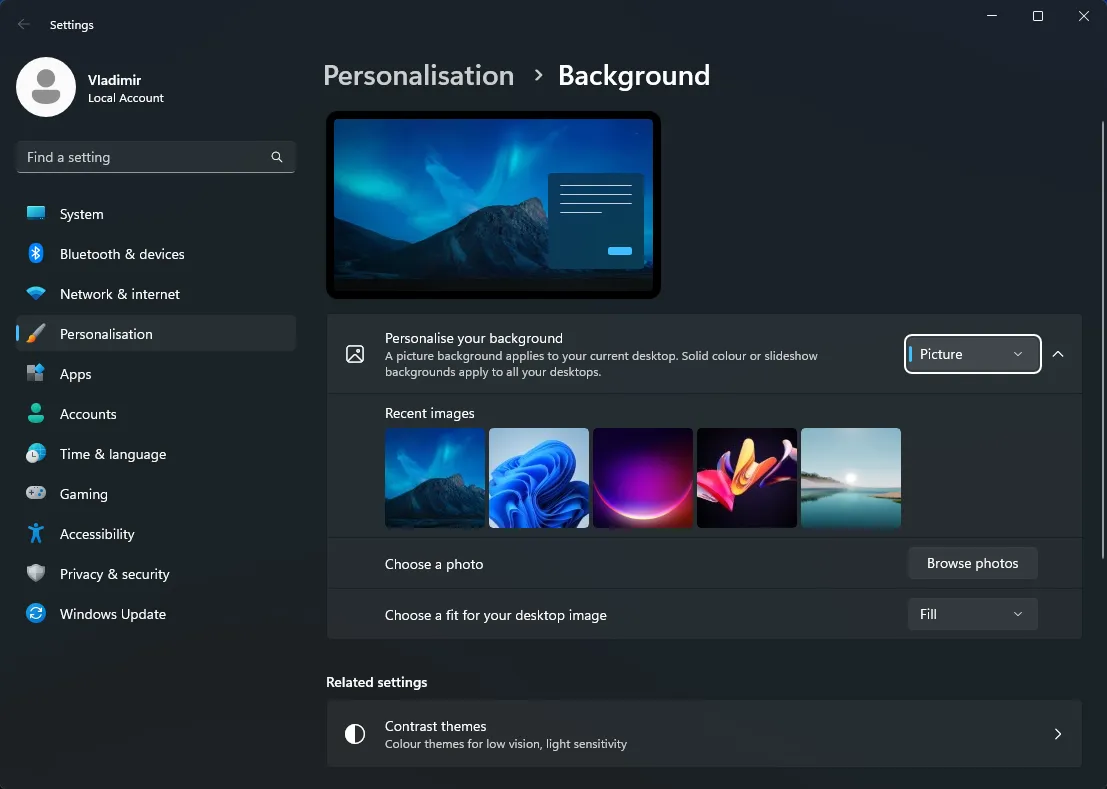Open Network & internet settings
This screenshot has width=1107, height=789.
coord(155,294)
